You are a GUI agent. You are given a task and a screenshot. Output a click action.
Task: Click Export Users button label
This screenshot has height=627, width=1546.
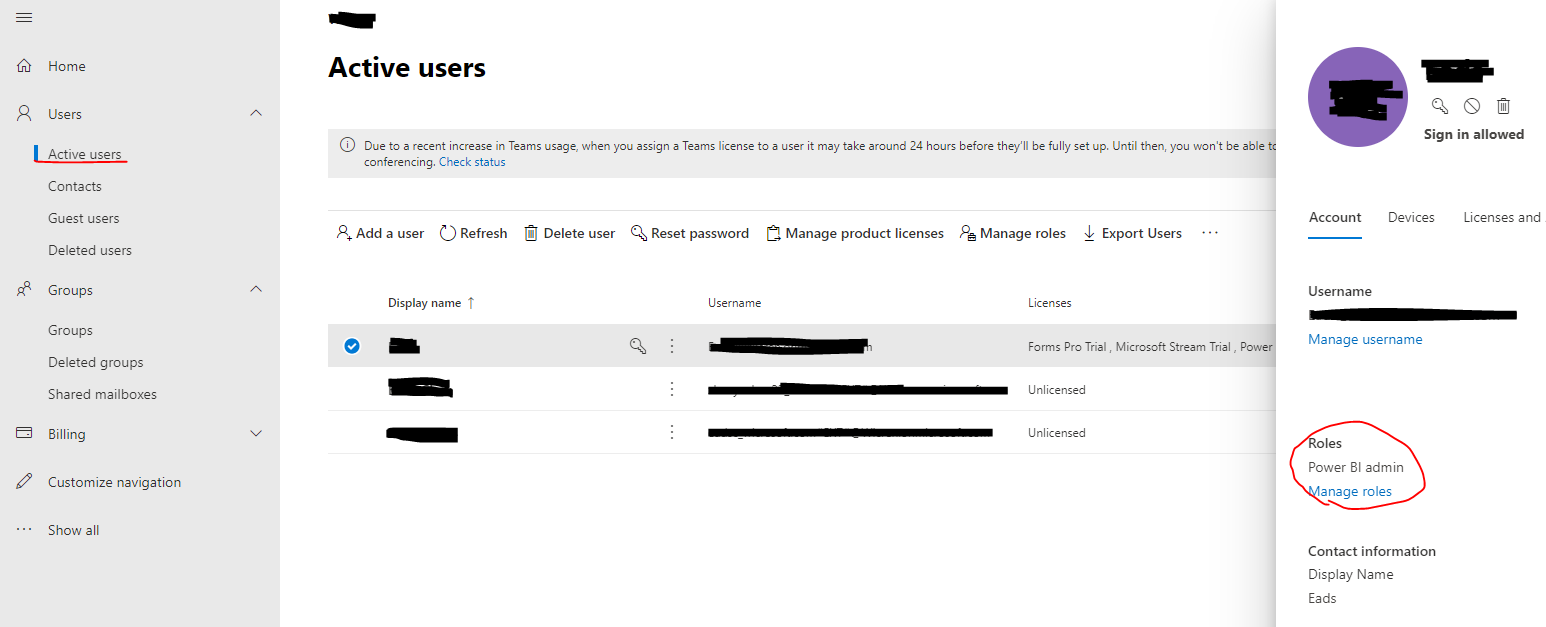tap(1142, 233)
